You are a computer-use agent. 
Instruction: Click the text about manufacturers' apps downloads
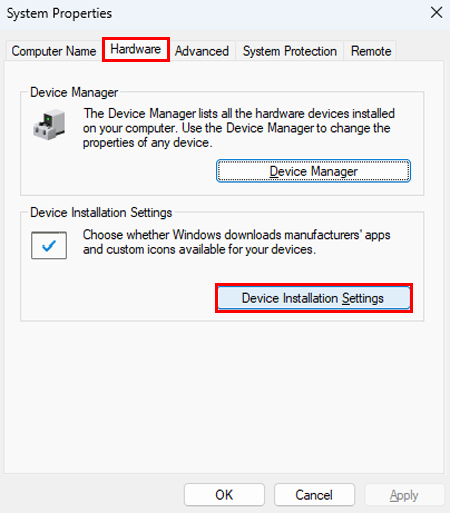[x=236, y=242]
